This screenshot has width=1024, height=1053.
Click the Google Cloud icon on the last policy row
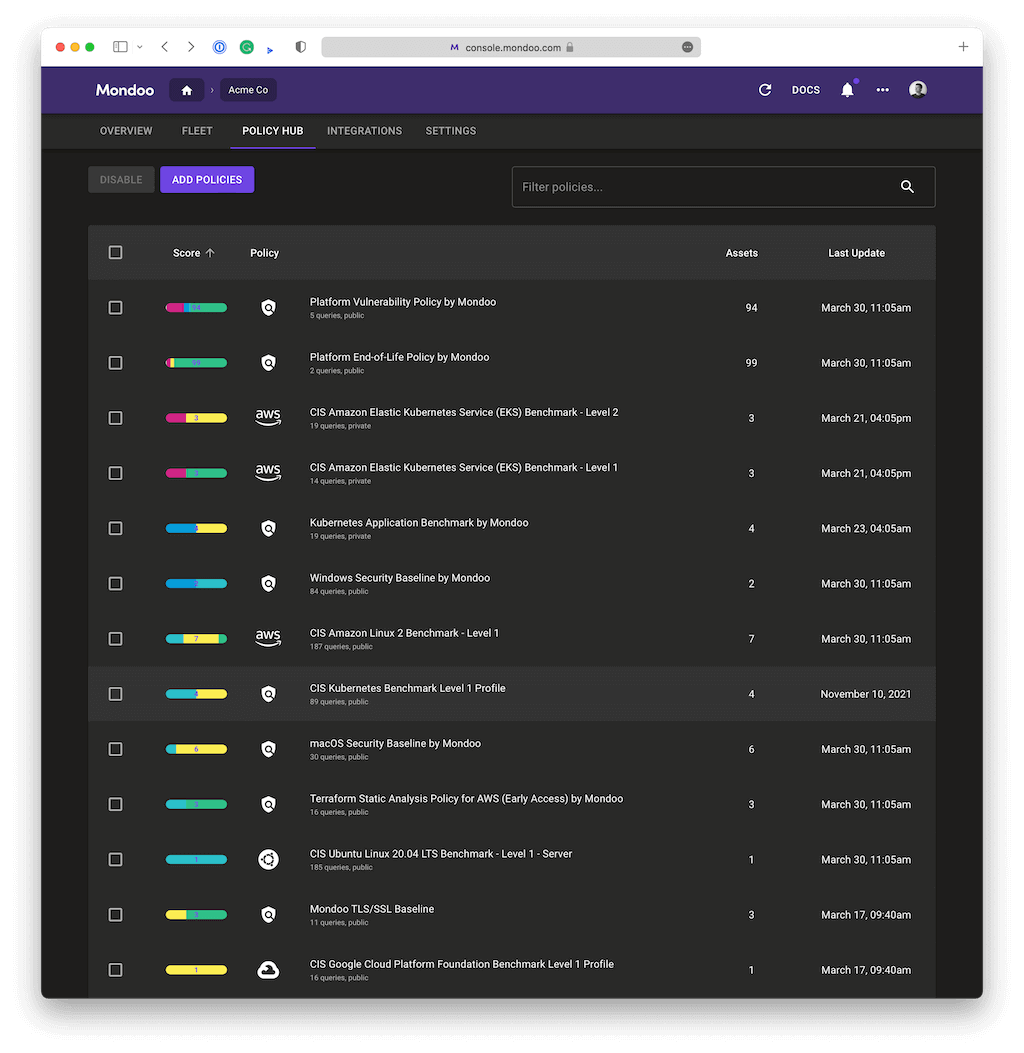268,969
